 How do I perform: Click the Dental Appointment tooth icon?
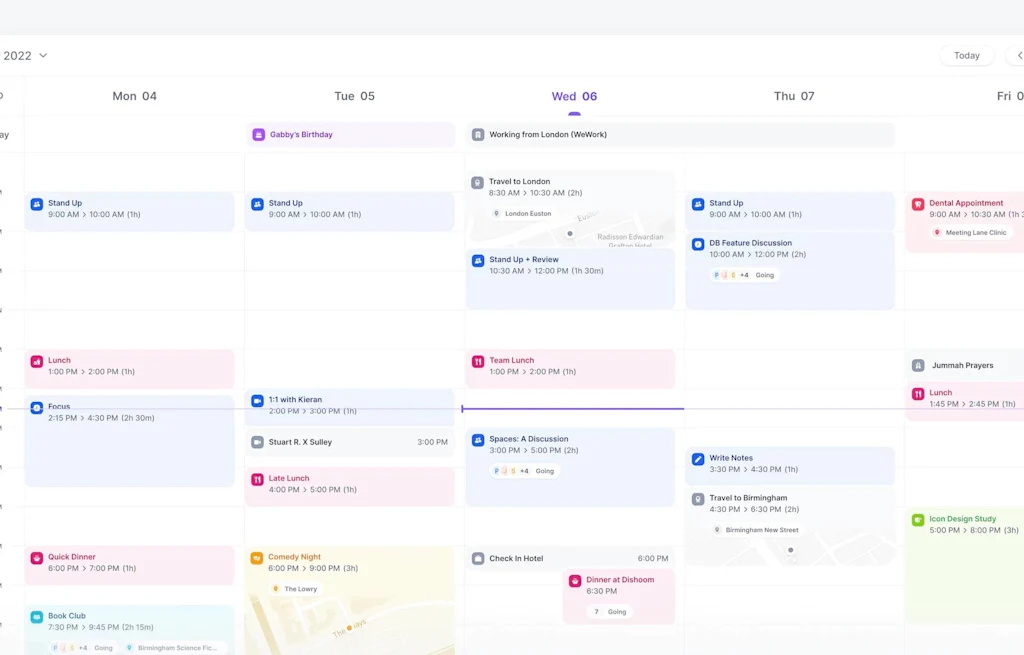click(x=918, y=204)
